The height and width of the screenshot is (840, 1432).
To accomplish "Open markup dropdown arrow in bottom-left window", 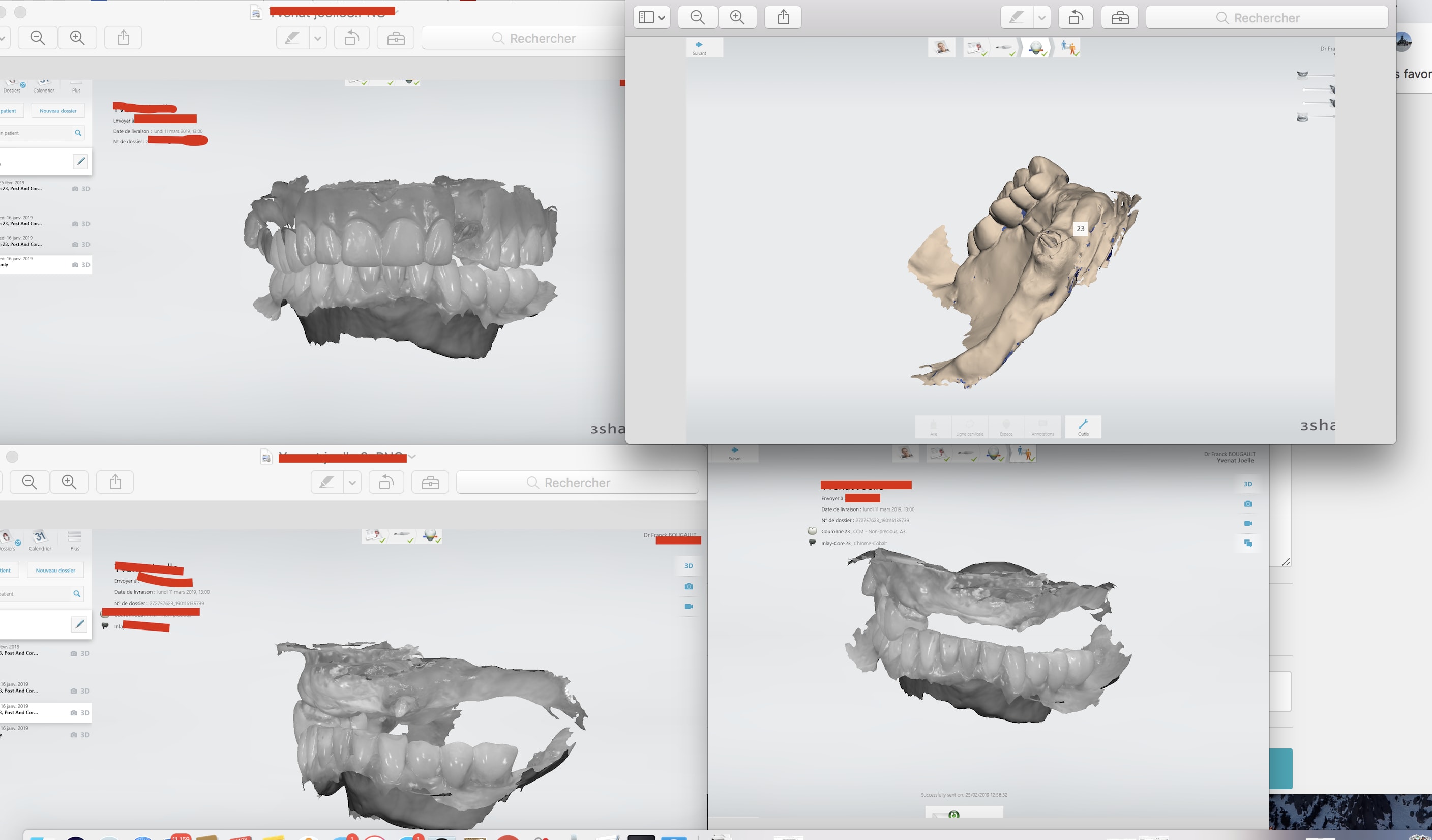I will pyautogui.click(x=352, y=483).
